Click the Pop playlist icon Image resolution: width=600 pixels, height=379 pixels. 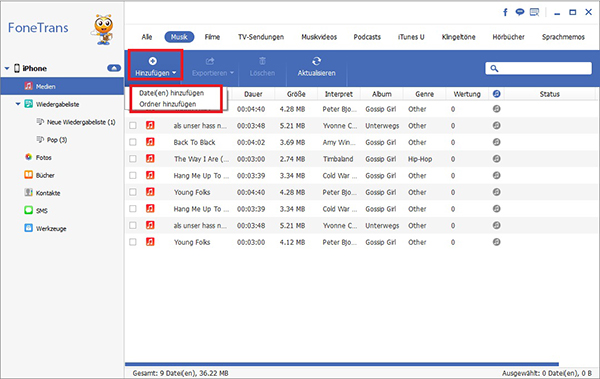click(x=40, y=139)
